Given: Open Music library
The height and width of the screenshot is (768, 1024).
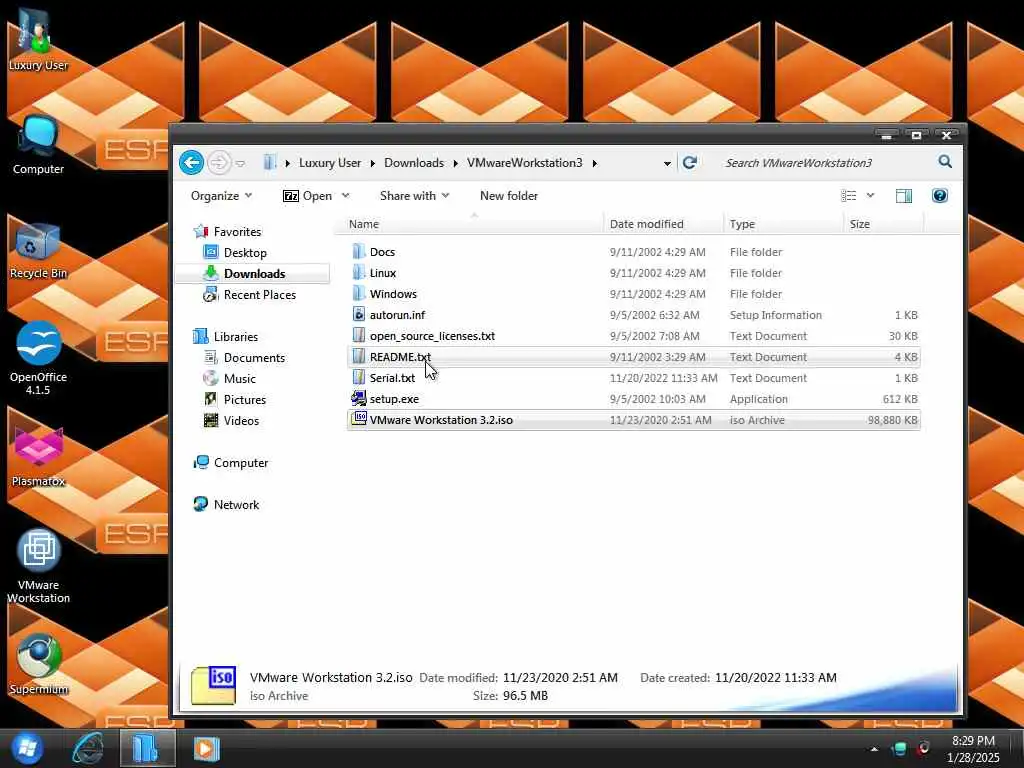Looking at the screenshot, I should click(x=230, y=379).
